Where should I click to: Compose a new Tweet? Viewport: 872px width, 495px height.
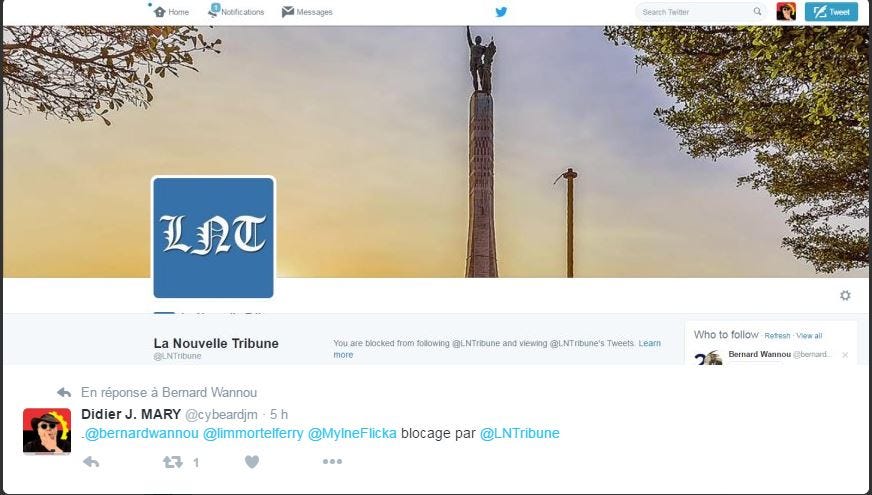tap(831, 12)
